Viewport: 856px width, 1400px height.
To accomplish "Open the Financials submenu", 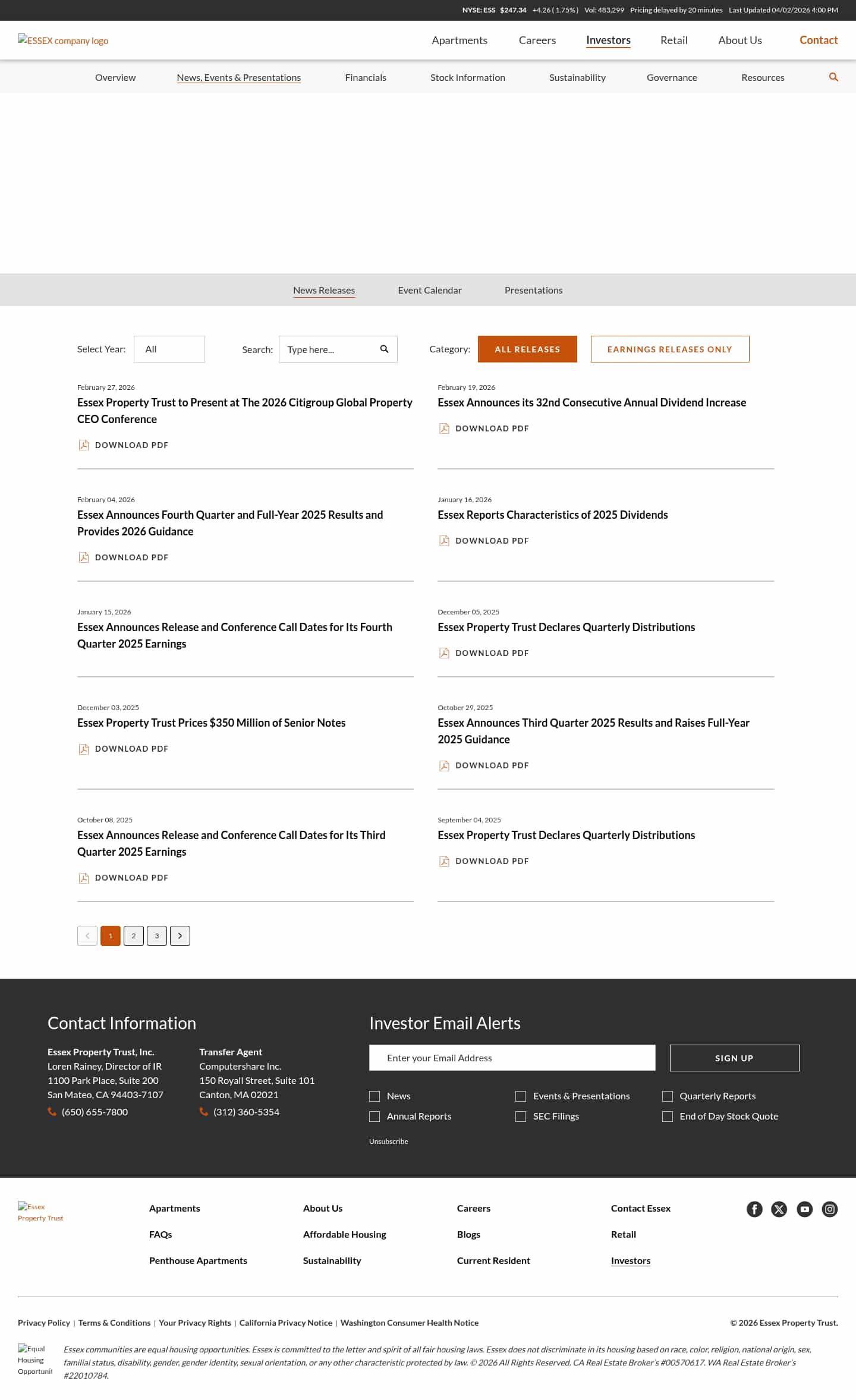I will coord(366,77).
